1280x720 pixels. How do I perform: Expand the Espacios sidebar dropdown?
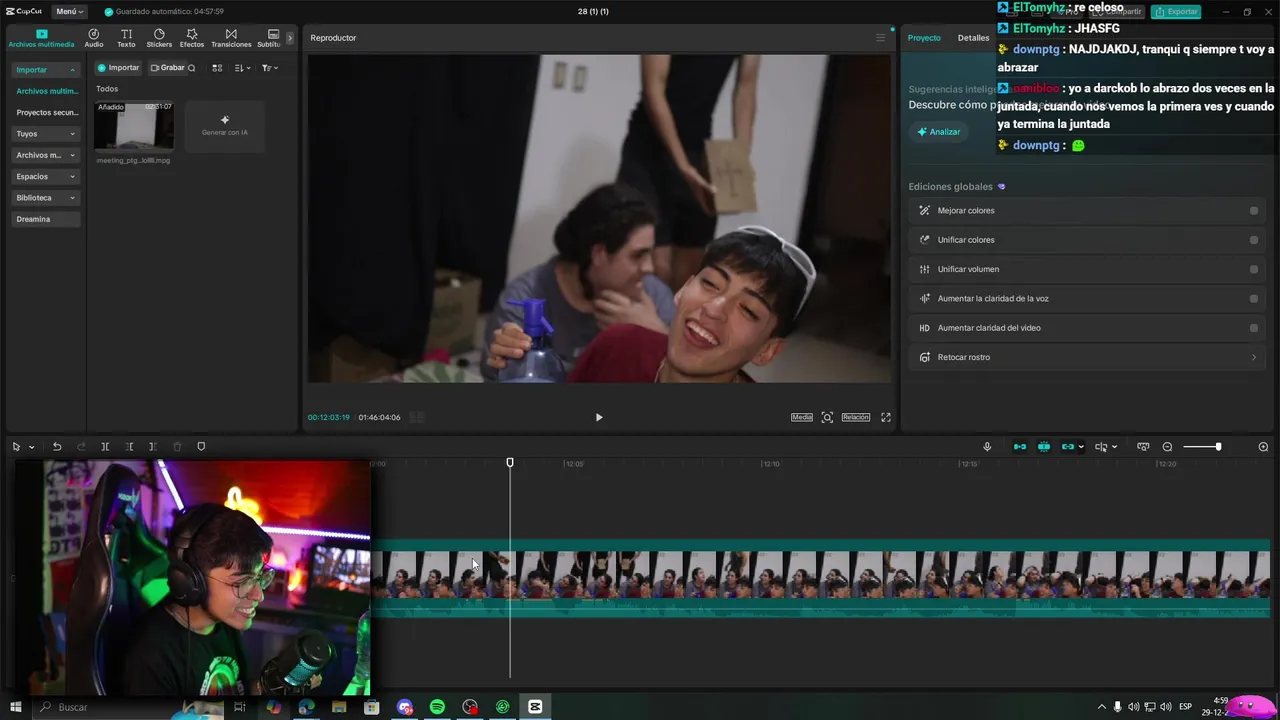[46, 176]
